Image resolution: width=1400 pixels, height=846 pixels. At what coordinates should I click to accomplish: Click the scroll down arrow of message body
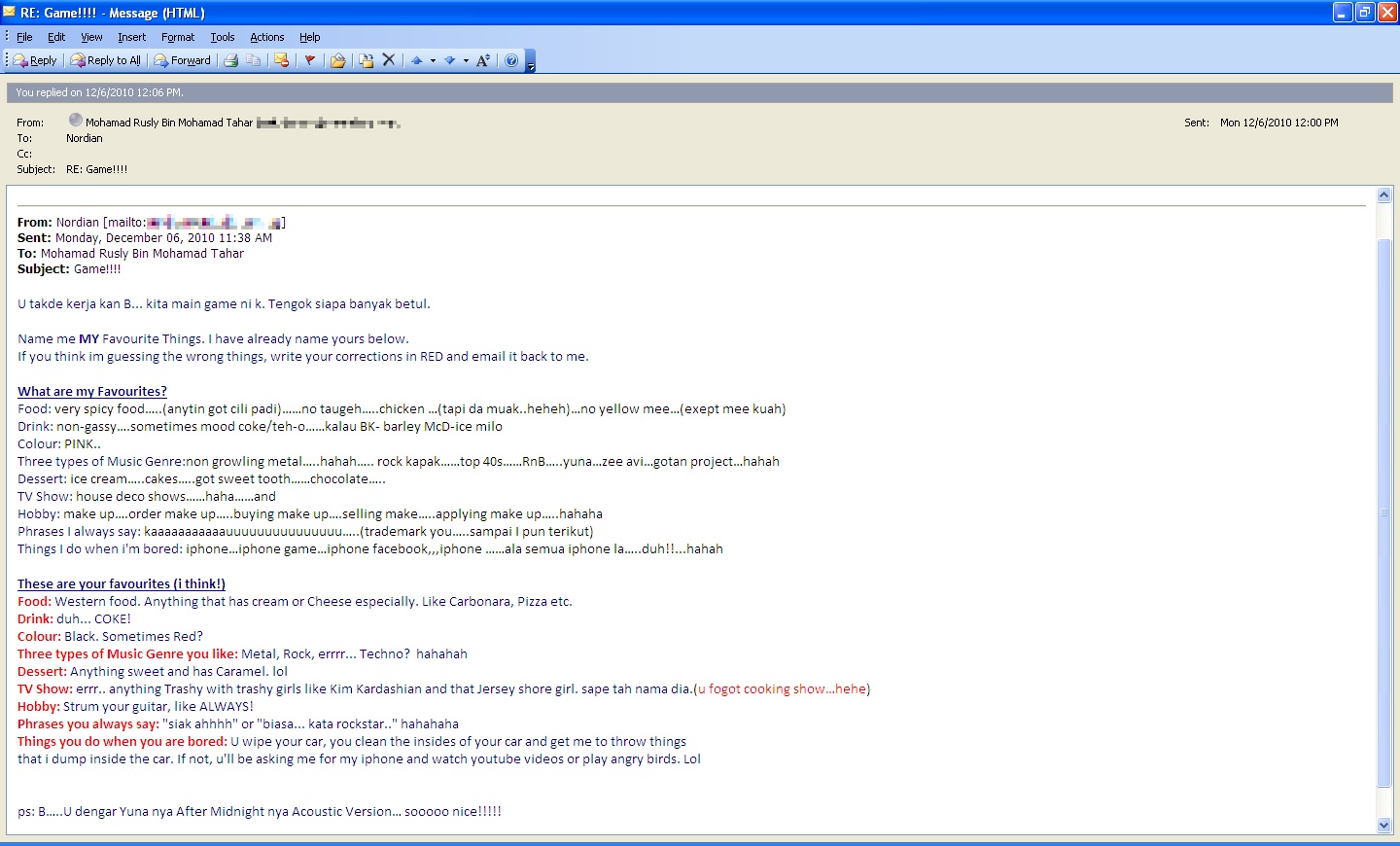(1384, 826)
